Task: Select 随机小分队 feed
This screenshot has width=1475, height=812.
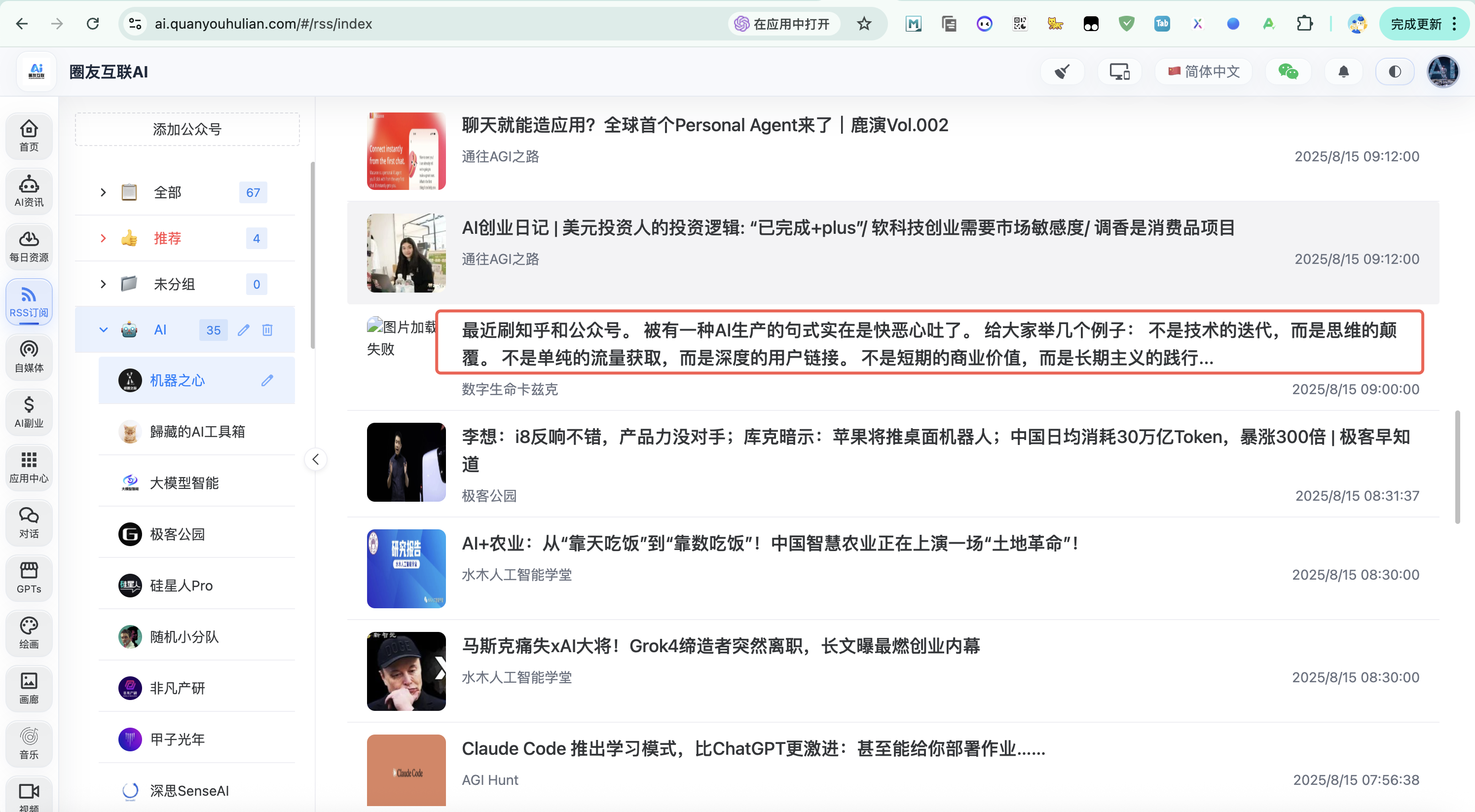Action: click(x=196, y=637)
